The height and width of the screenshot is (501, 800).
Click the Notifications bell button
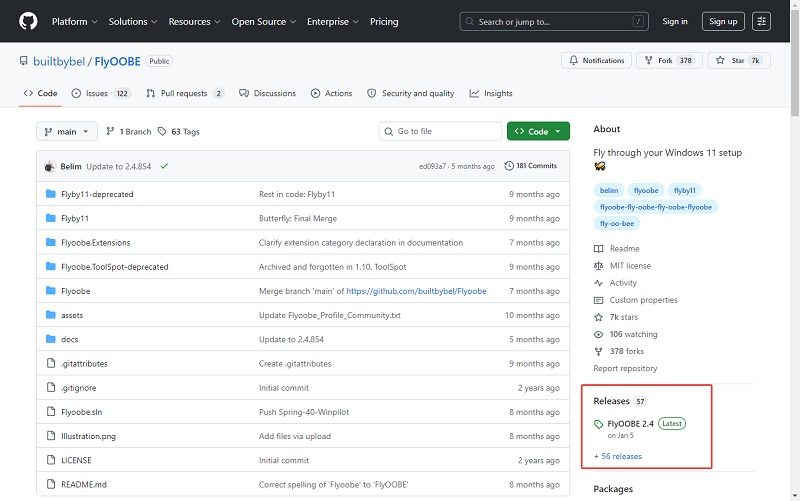pyautogui.click(x=596, y=60)
